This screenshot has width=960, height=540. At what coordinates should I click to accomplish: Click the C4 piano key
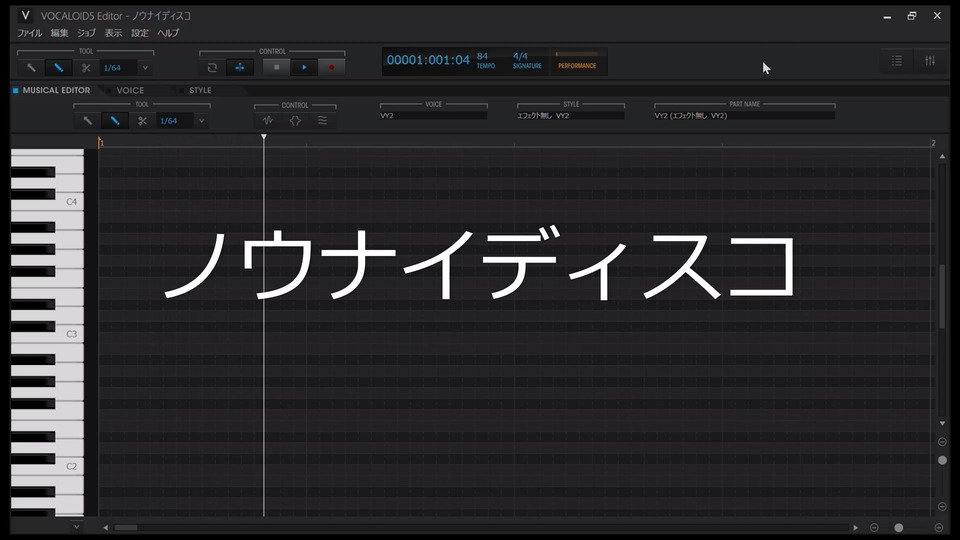click(x=68, y=201)
